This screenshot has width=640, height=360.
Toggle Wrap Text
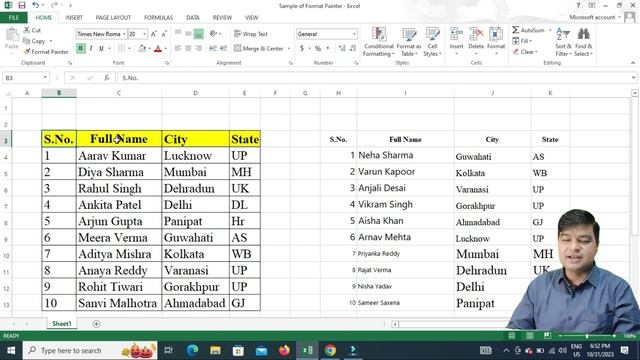[x=251, y=34]
